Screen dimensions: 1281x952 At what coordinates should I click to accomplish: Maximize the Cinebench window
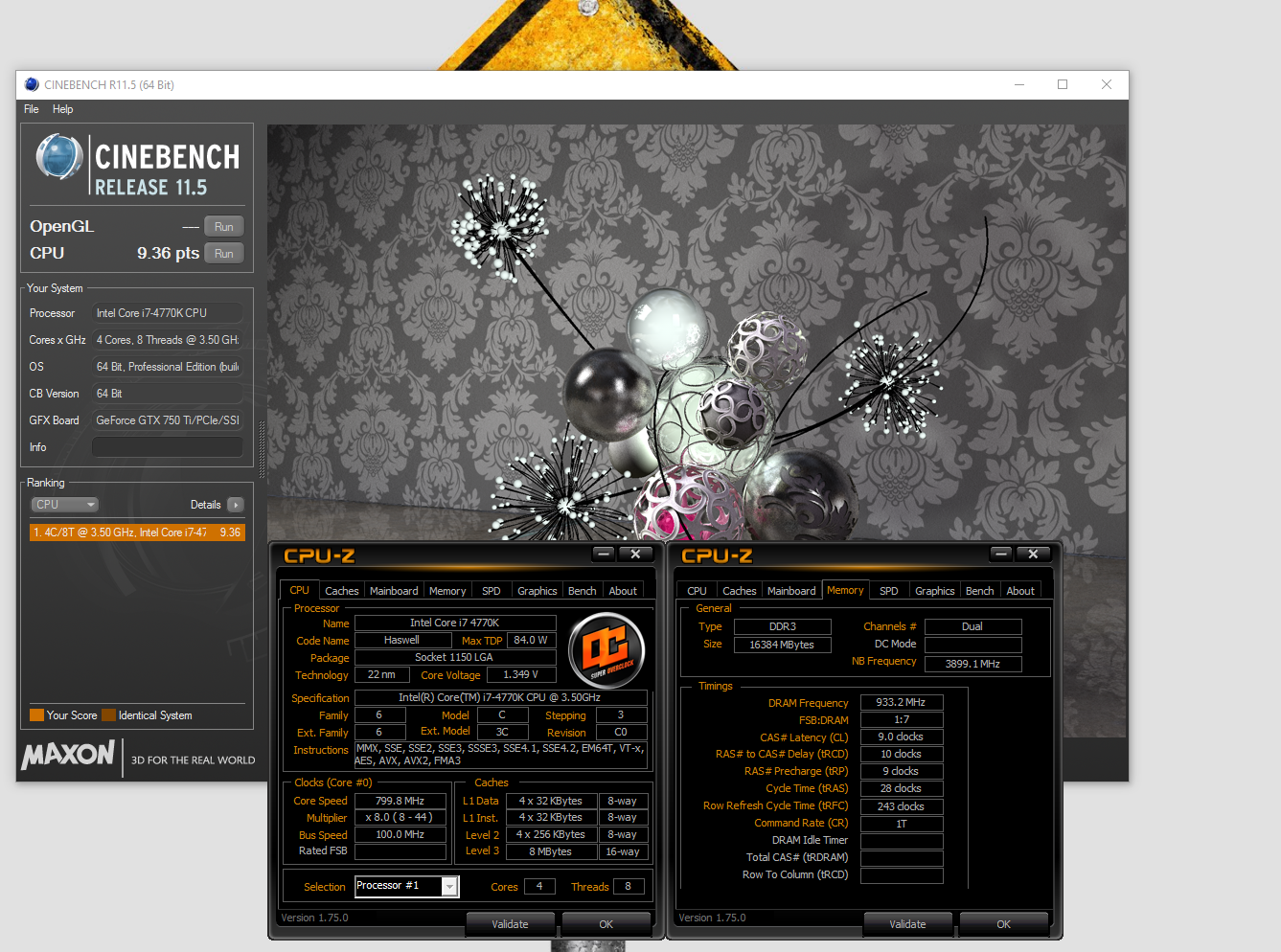[1063, 84]
